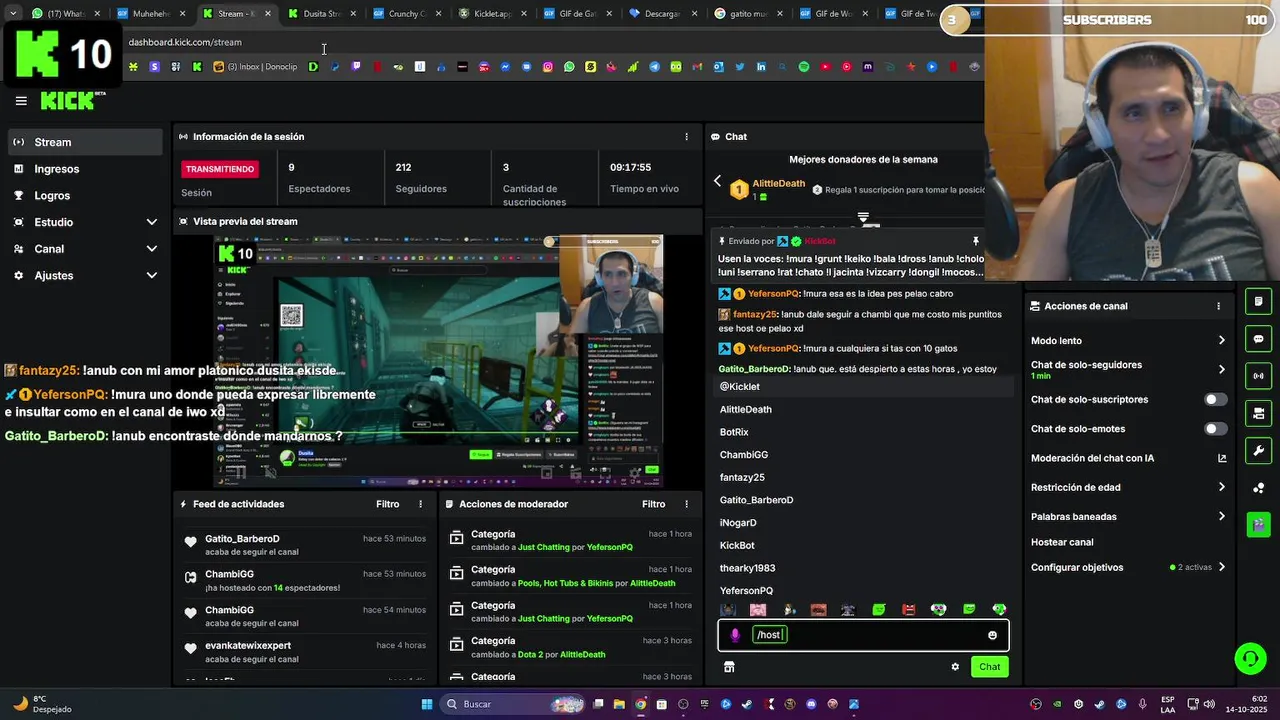The width and height of the screenshot is (1280, 720).
Task: Switch to the Kicklet.app browser tab
Action: point(491,14)
